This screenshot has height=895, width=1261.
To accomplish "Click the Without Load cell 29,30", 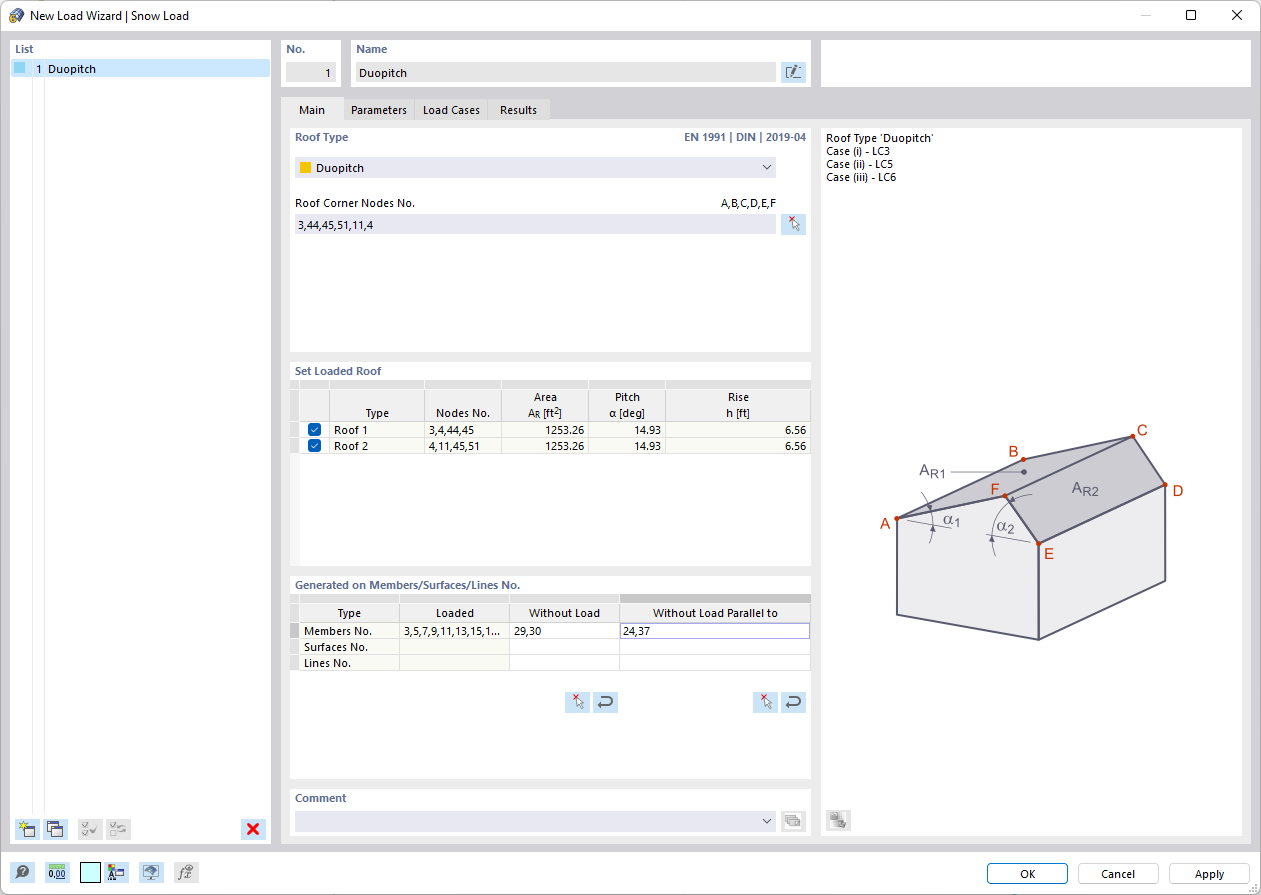I will click(564, 630).
